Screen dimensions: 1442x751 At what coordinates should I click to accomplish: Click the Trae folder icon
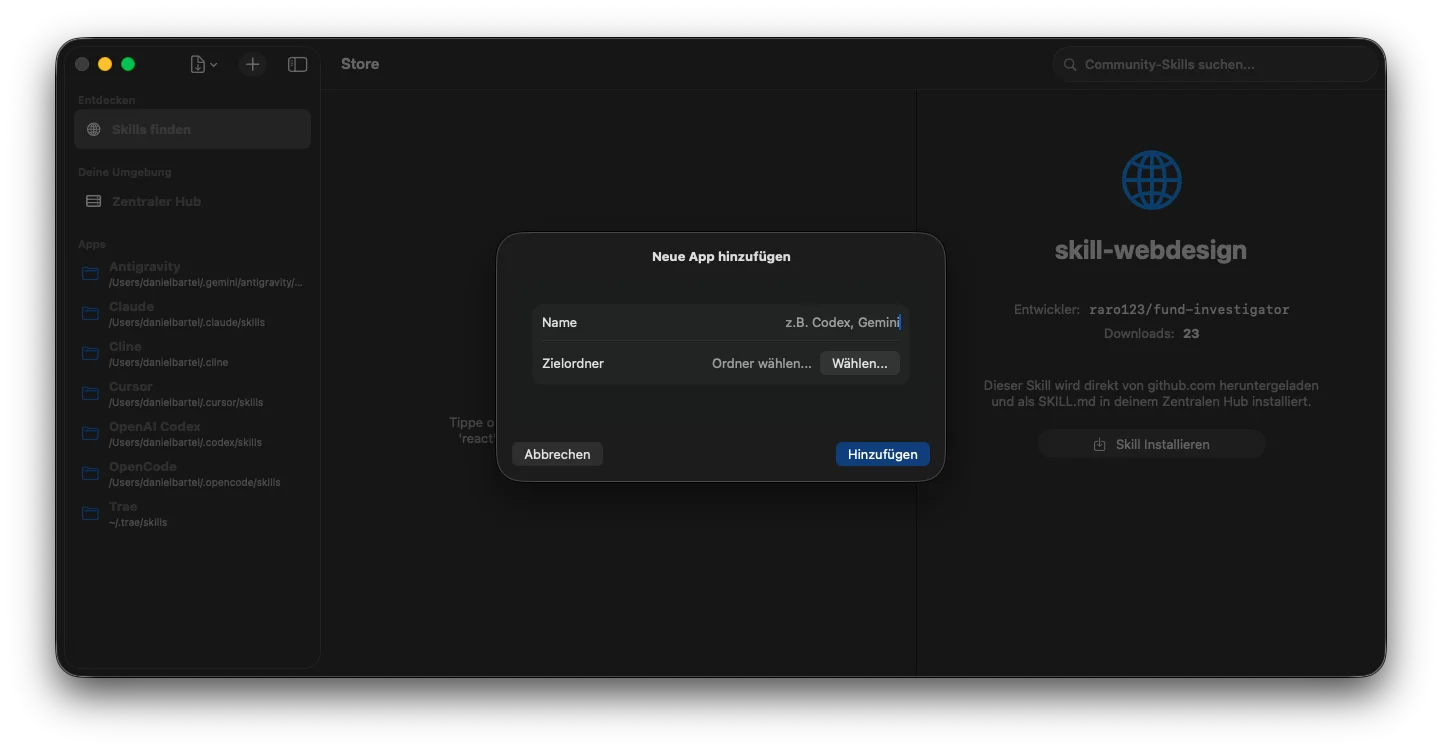90,514
